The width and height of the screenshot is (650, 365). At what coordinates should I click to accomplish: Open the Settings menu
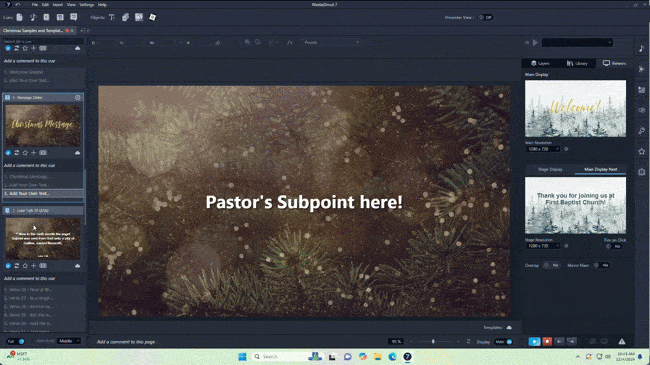click(x=87, y=5)
